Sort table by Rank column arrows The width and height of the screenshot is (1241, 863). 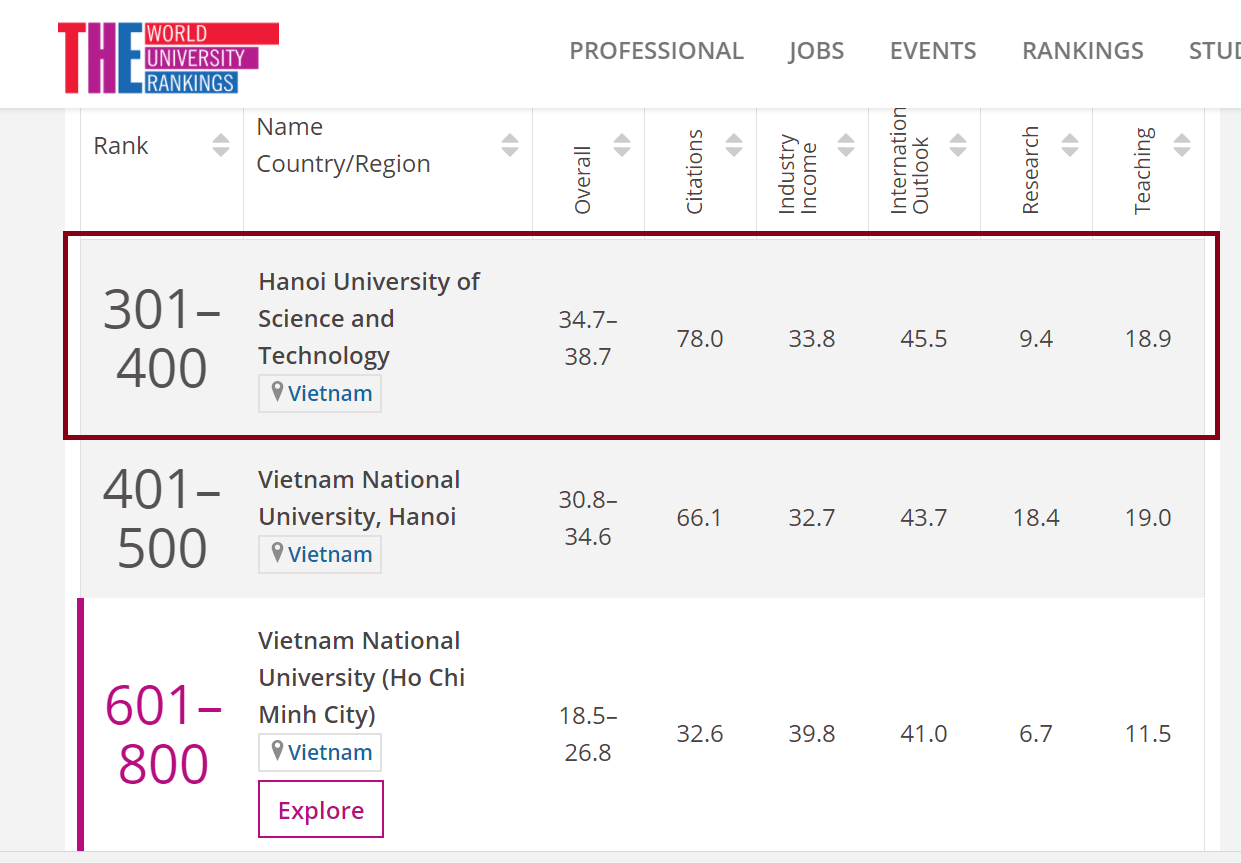[221, 146]
